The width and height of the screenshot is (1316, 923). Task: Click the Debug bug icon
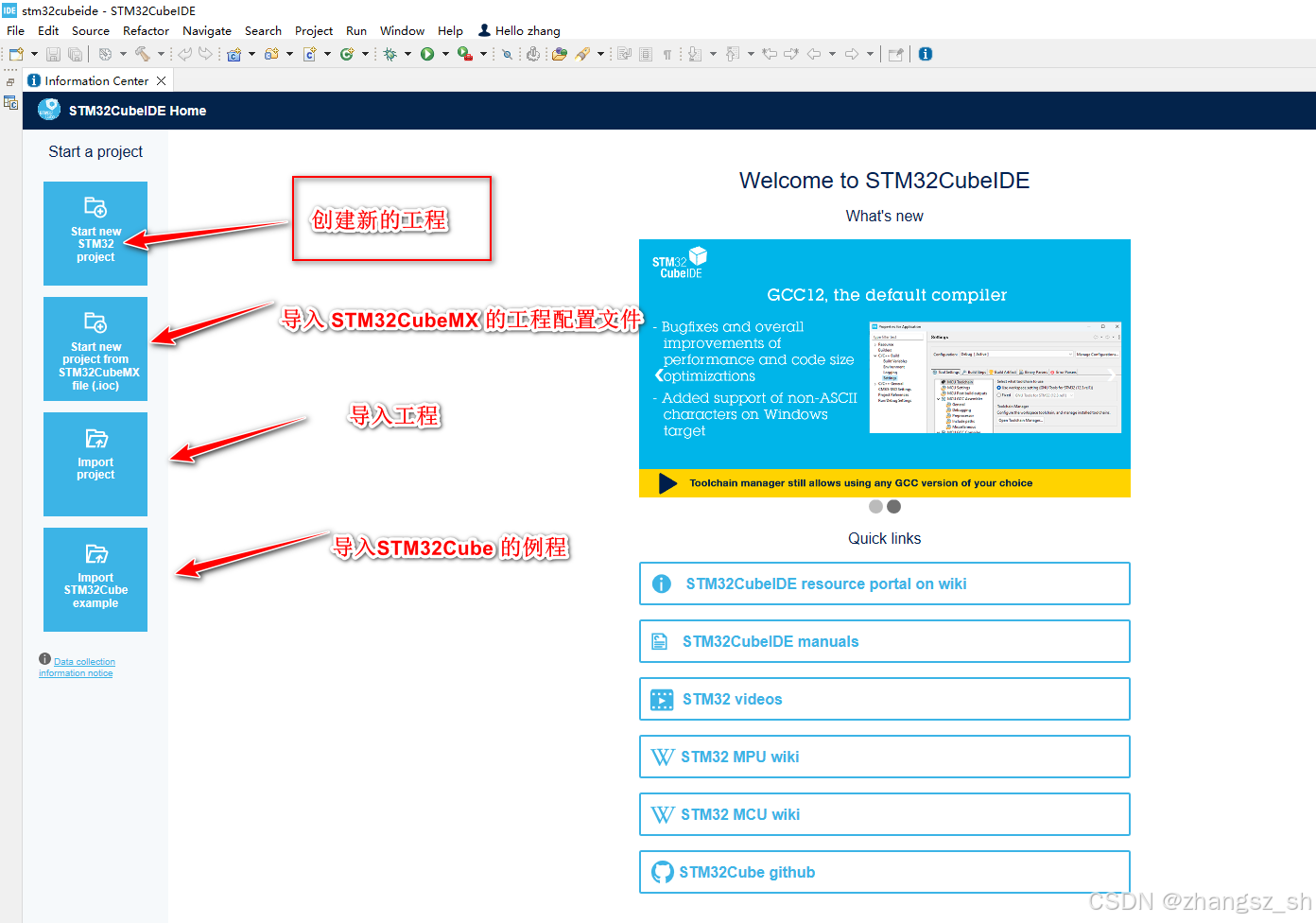pyautogui.click(x=390, y=54)
